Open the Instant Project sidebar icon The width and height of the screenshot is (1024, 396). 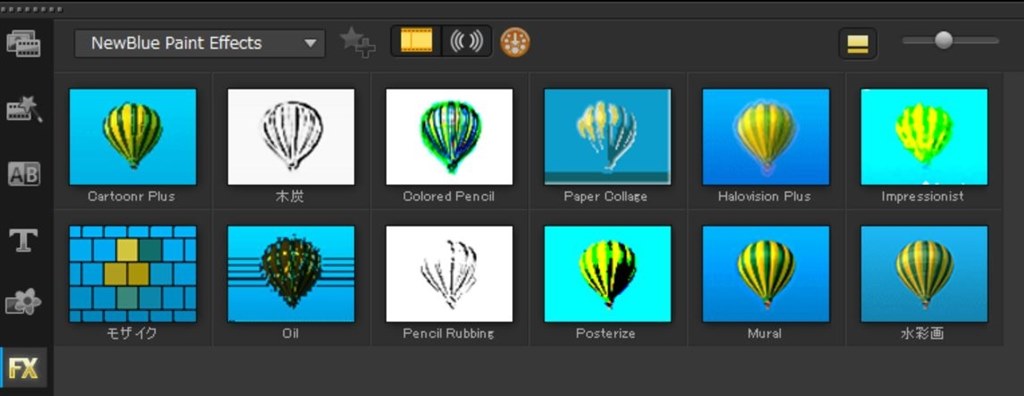pyautogui.click(x=24, y=109)
